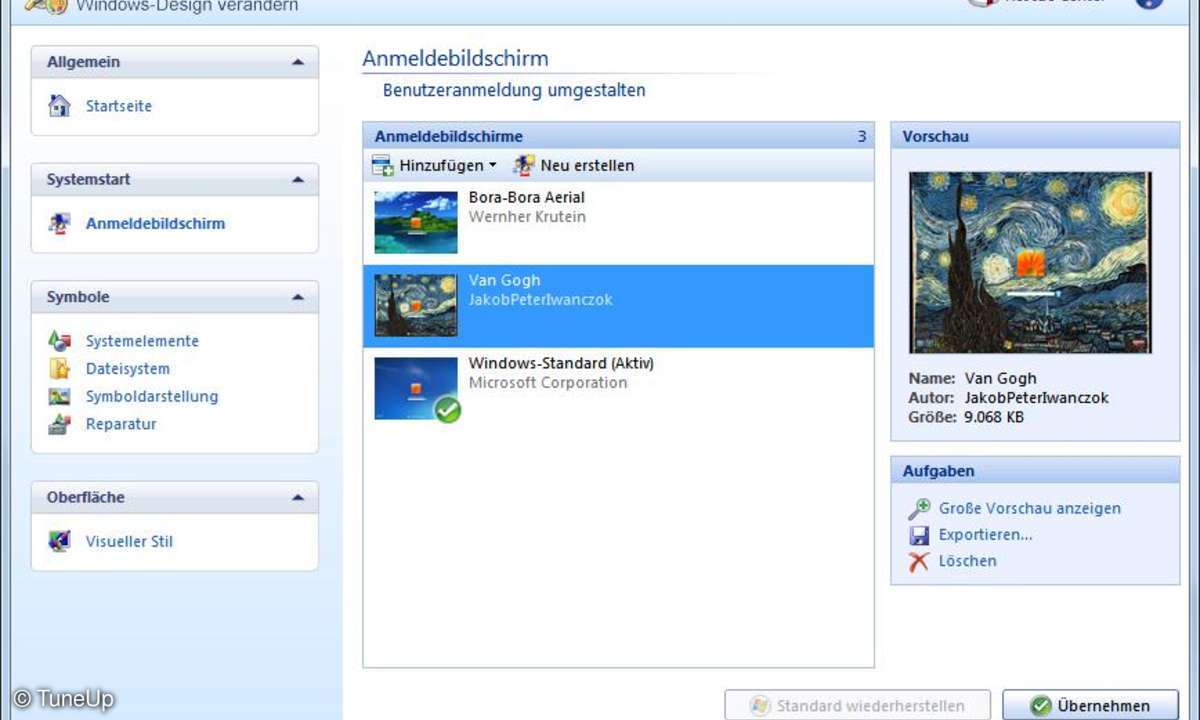1200x720 pixels.
Task: Click the Reparatur icon
Action: 60,424
